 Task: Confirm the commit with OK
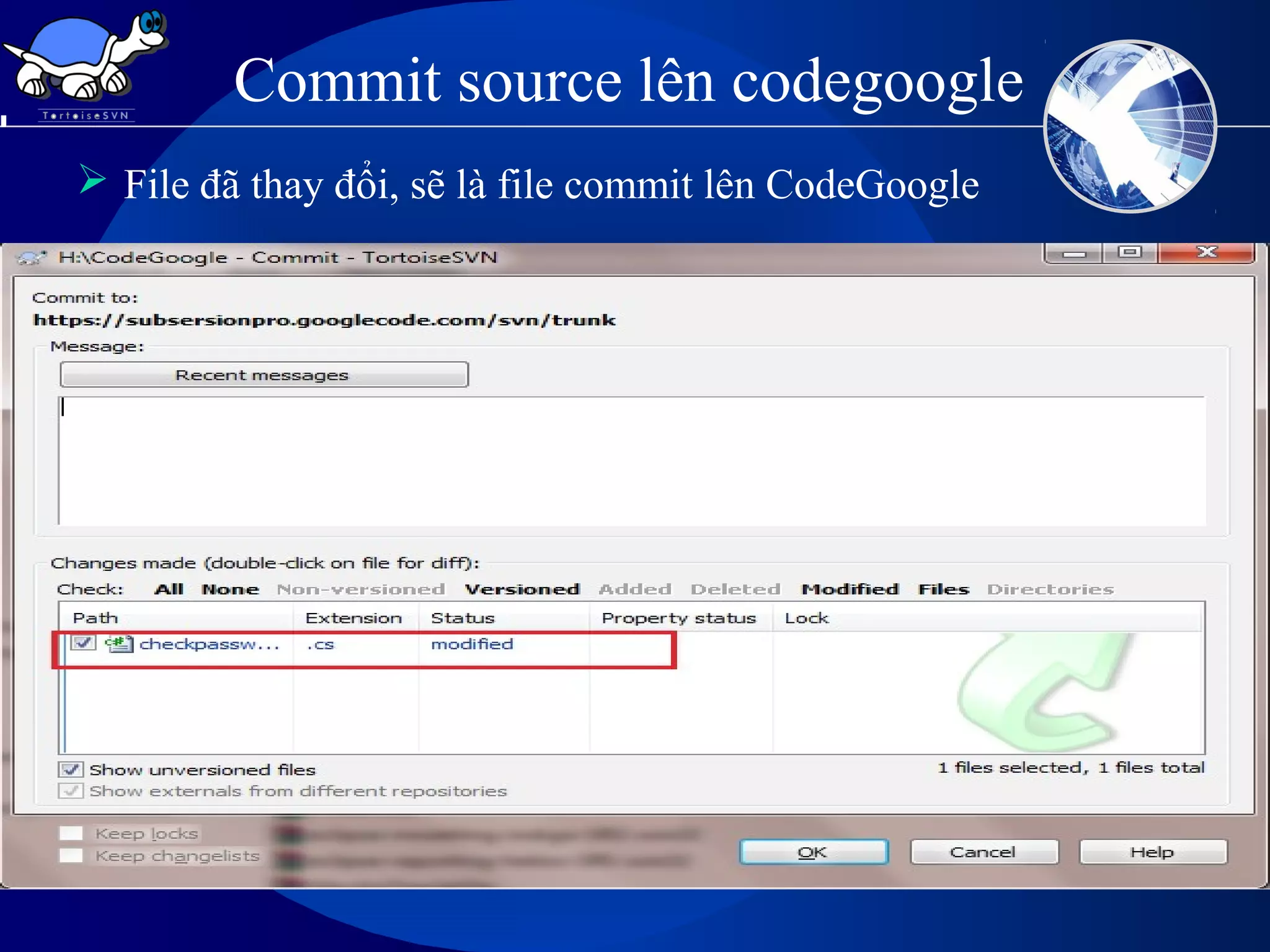click(x=814, y=852)
